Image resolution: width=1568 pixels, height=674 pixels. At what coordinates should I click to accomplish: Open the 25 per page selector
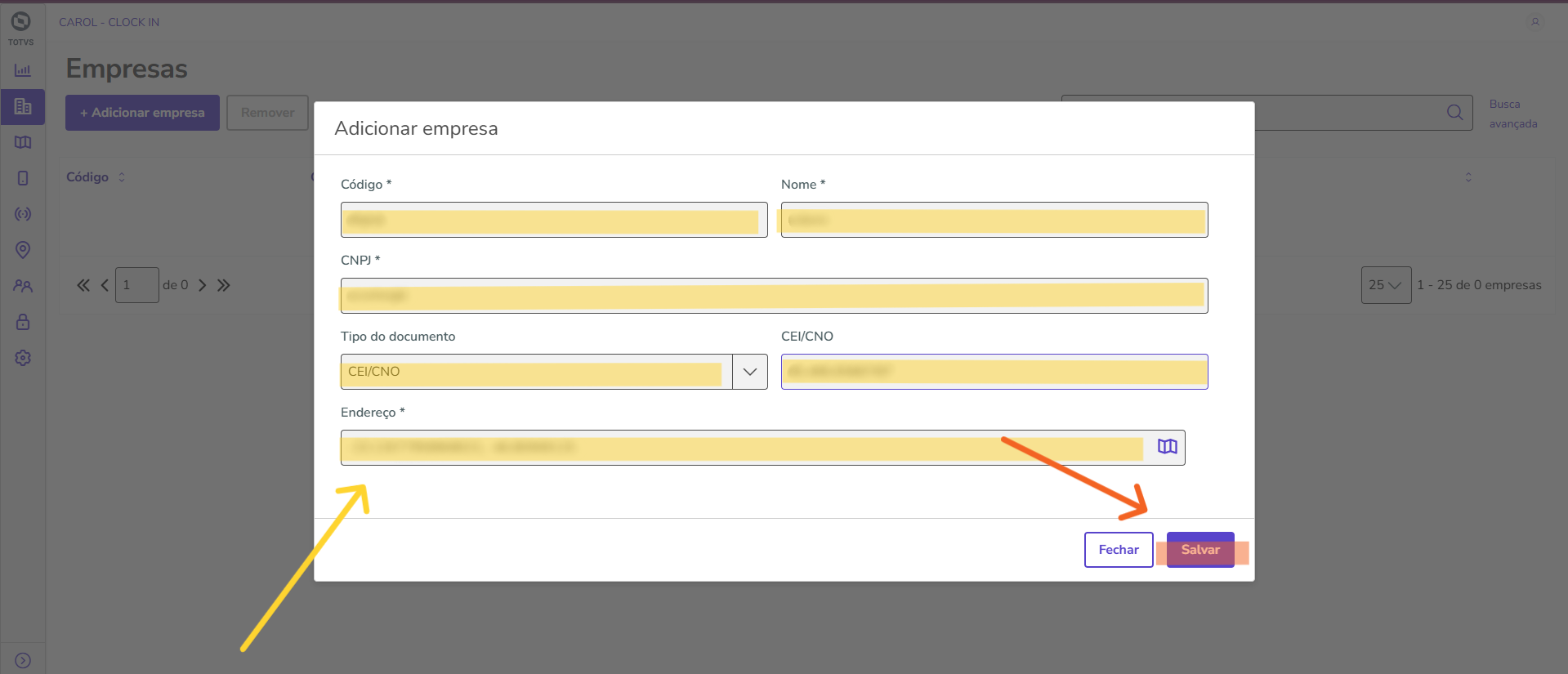coord(1385,285)
